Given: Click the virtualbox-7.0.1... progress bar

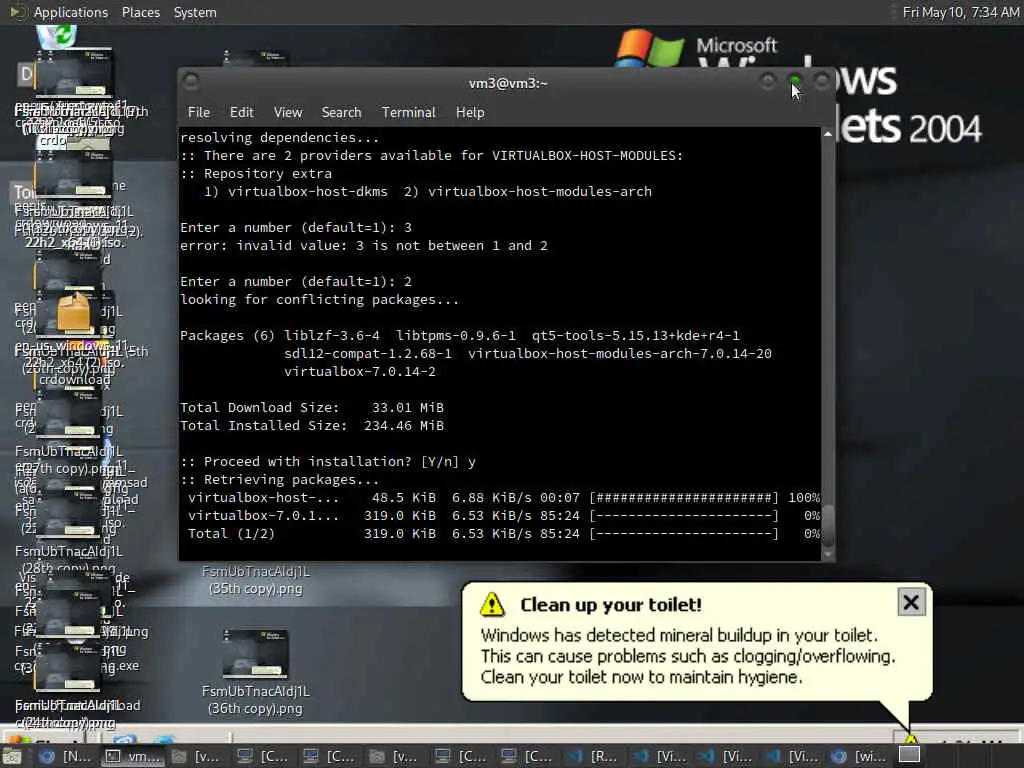Looking at the screenshot, I should pyautogui.click(x=684, y=515).
